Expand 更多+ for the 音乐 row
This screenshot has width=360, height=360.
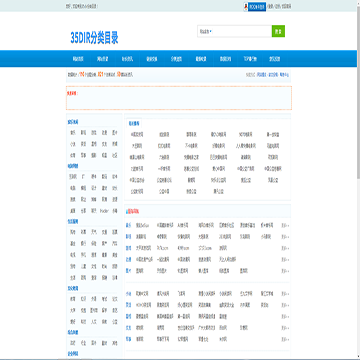pyautogui.click(x=285, y=225)
